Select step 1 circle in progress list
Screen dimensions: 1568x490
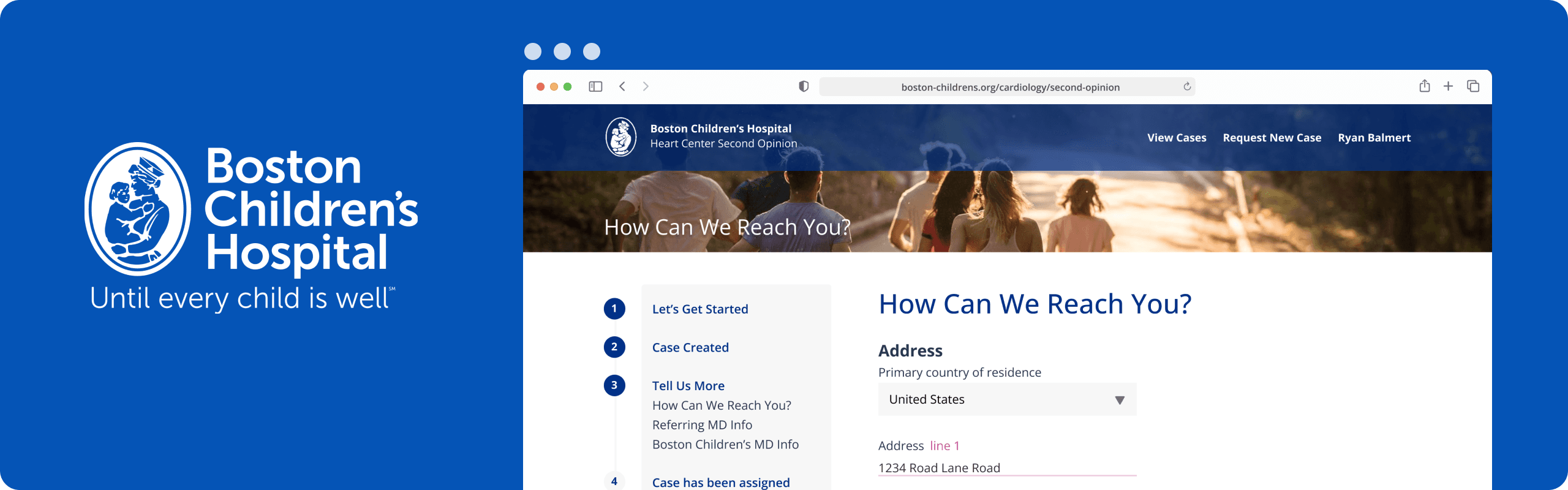click(x=614, y=309)
